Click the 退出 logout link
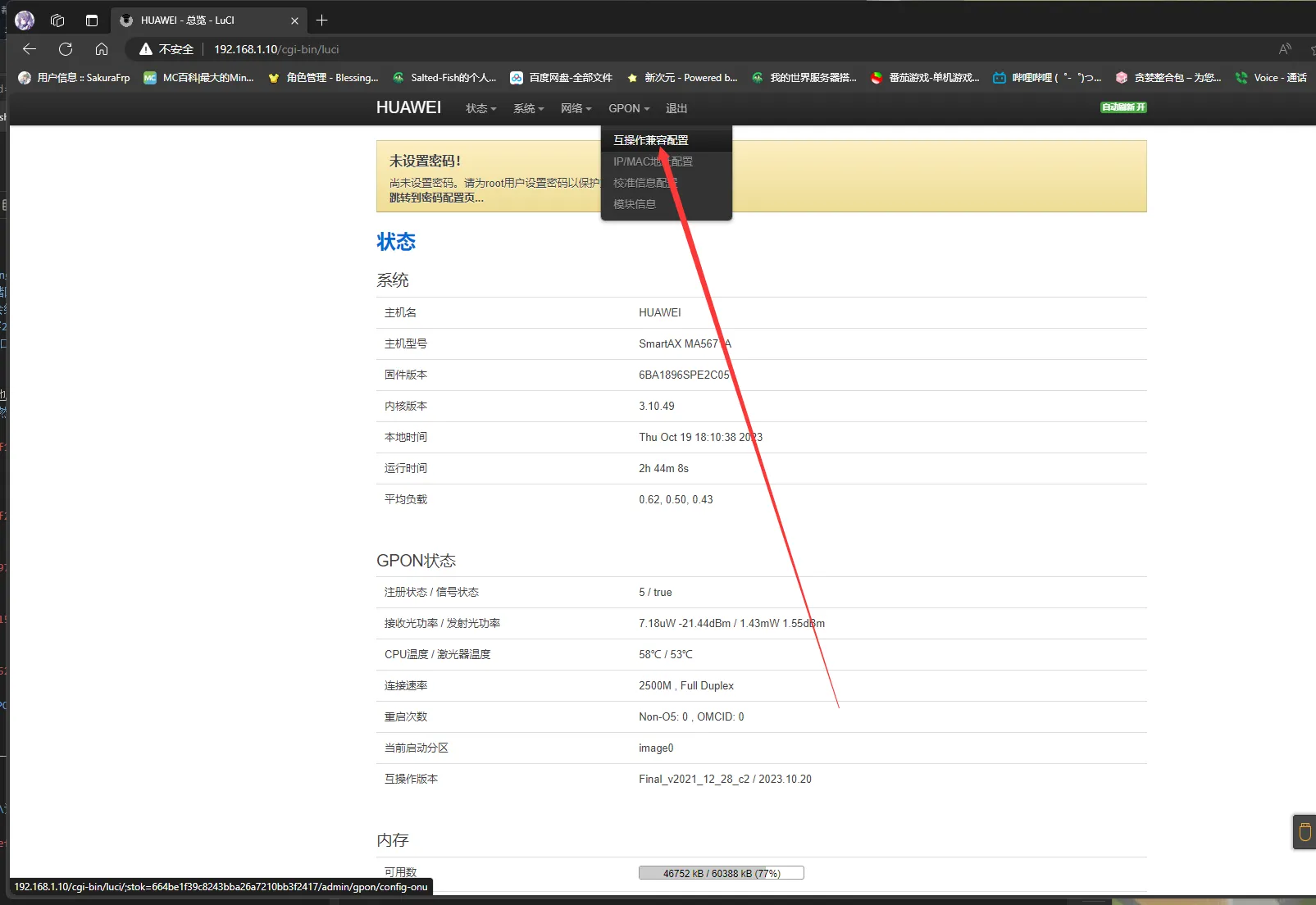 676,108
